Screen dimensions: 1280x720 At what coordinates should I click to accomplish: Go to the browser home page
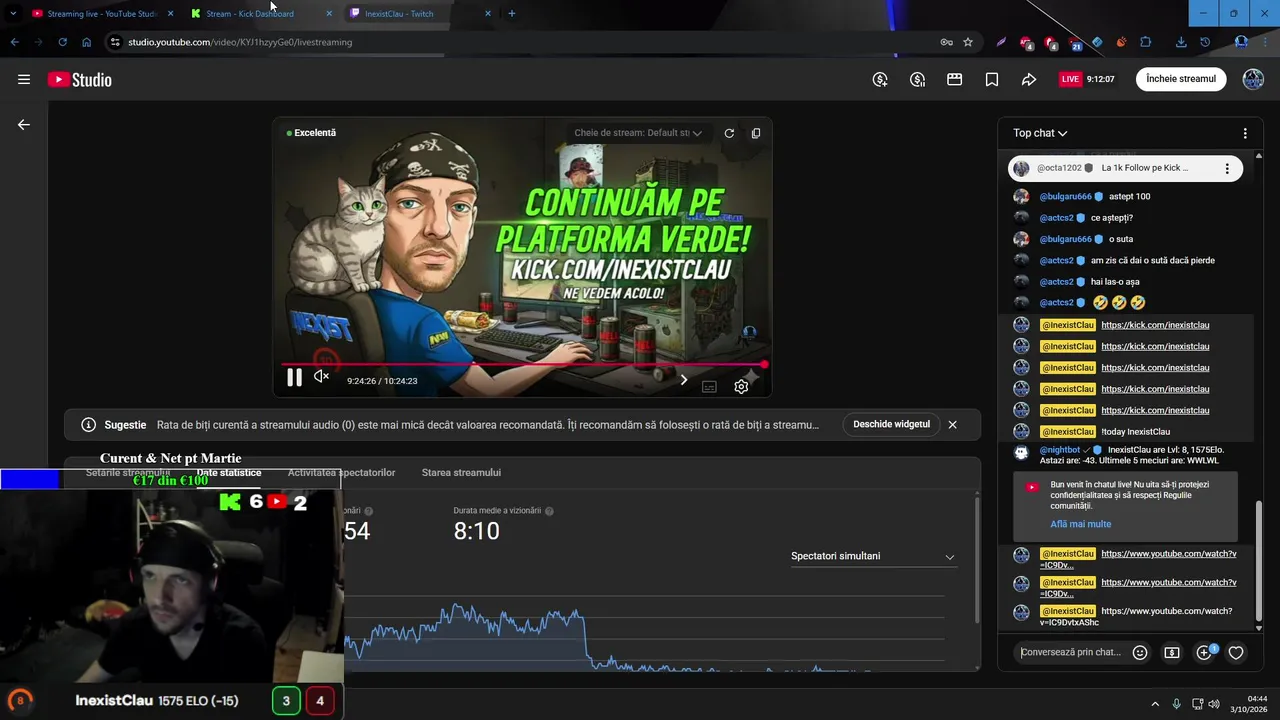[87, 42]
